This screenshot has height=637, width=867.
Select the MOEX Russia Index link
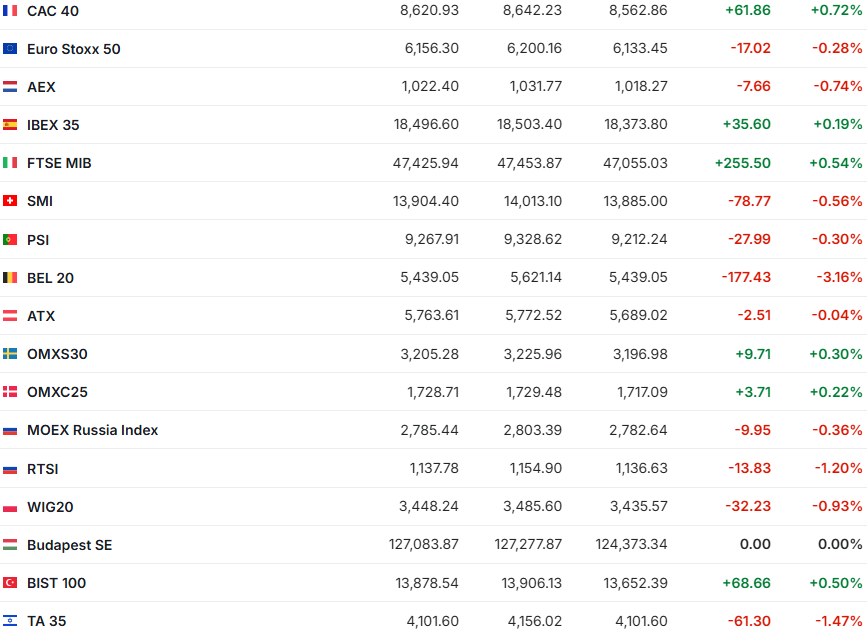92,430
